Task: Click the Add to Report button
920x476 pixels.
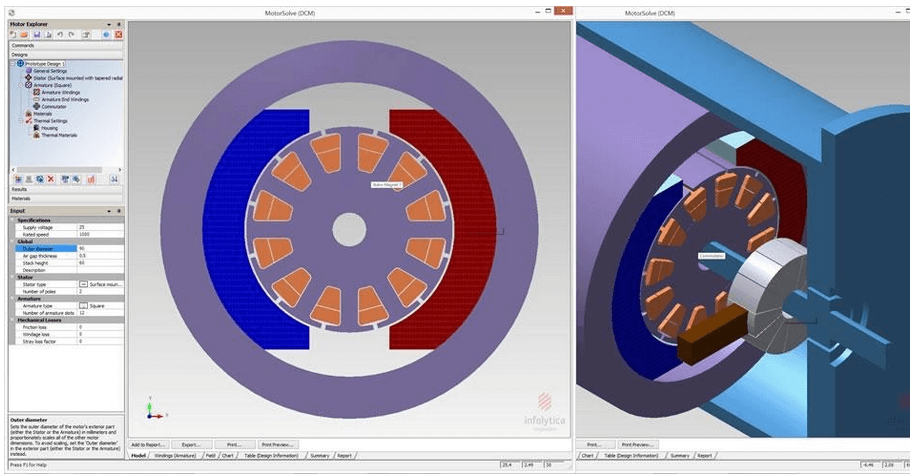Action: 149,445
